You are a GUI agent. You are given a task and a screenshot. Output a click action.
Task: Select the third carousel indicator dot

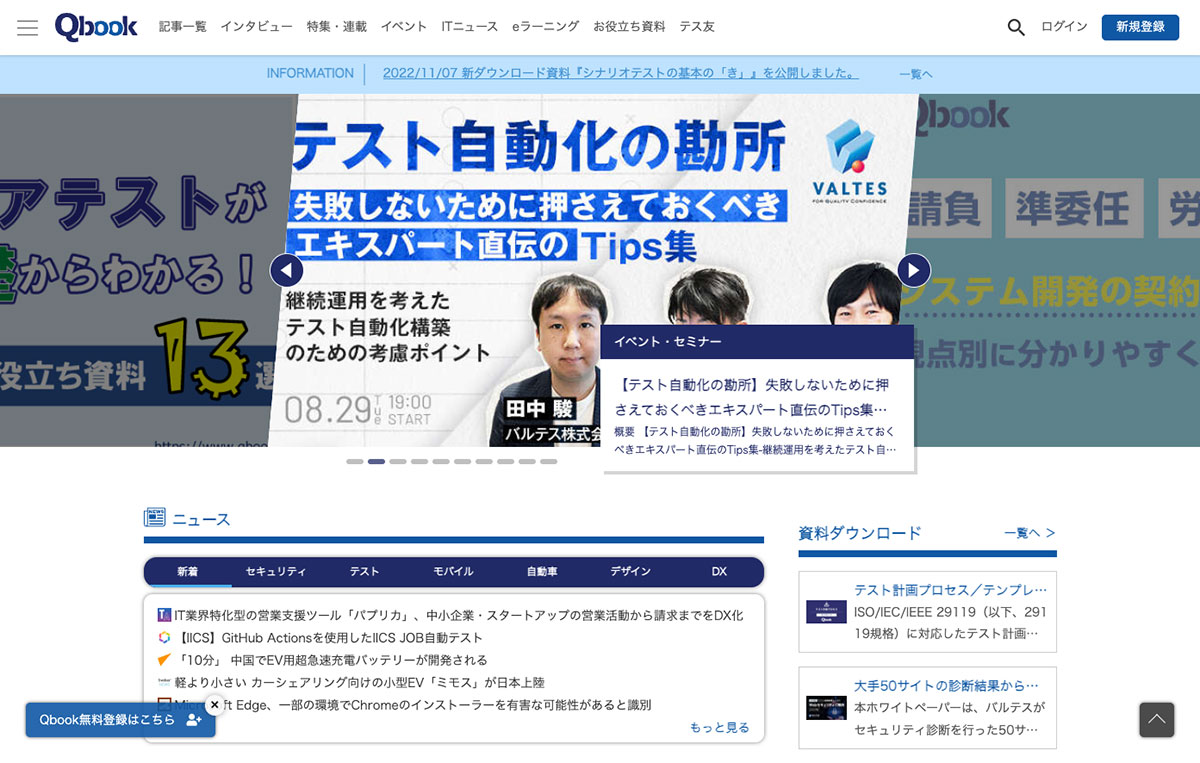(398, 462)
